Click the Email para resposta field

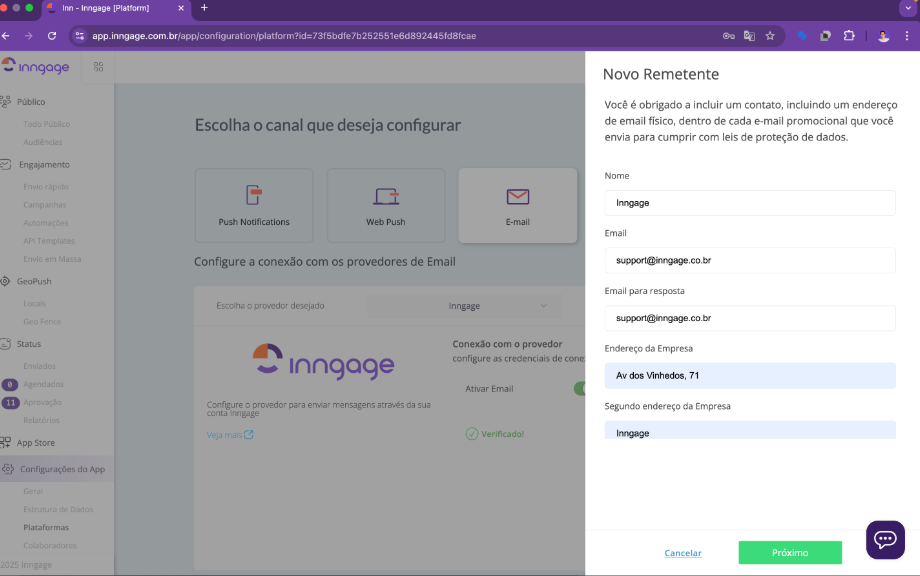click(x=750, y=318)
